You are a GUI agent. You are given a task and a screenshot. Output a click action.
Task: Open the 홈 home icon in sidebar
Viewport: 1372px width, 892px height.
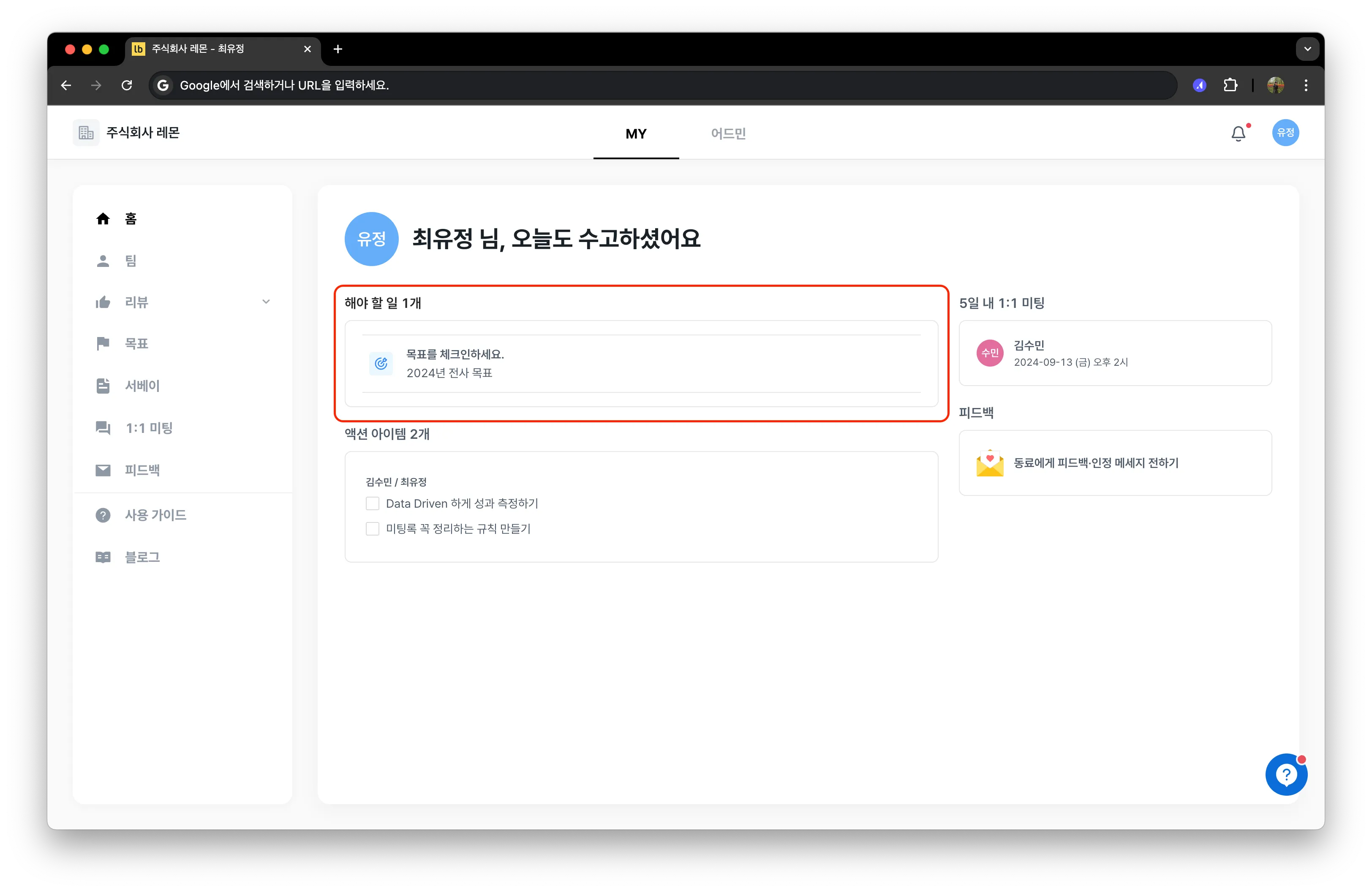point(103,219)
